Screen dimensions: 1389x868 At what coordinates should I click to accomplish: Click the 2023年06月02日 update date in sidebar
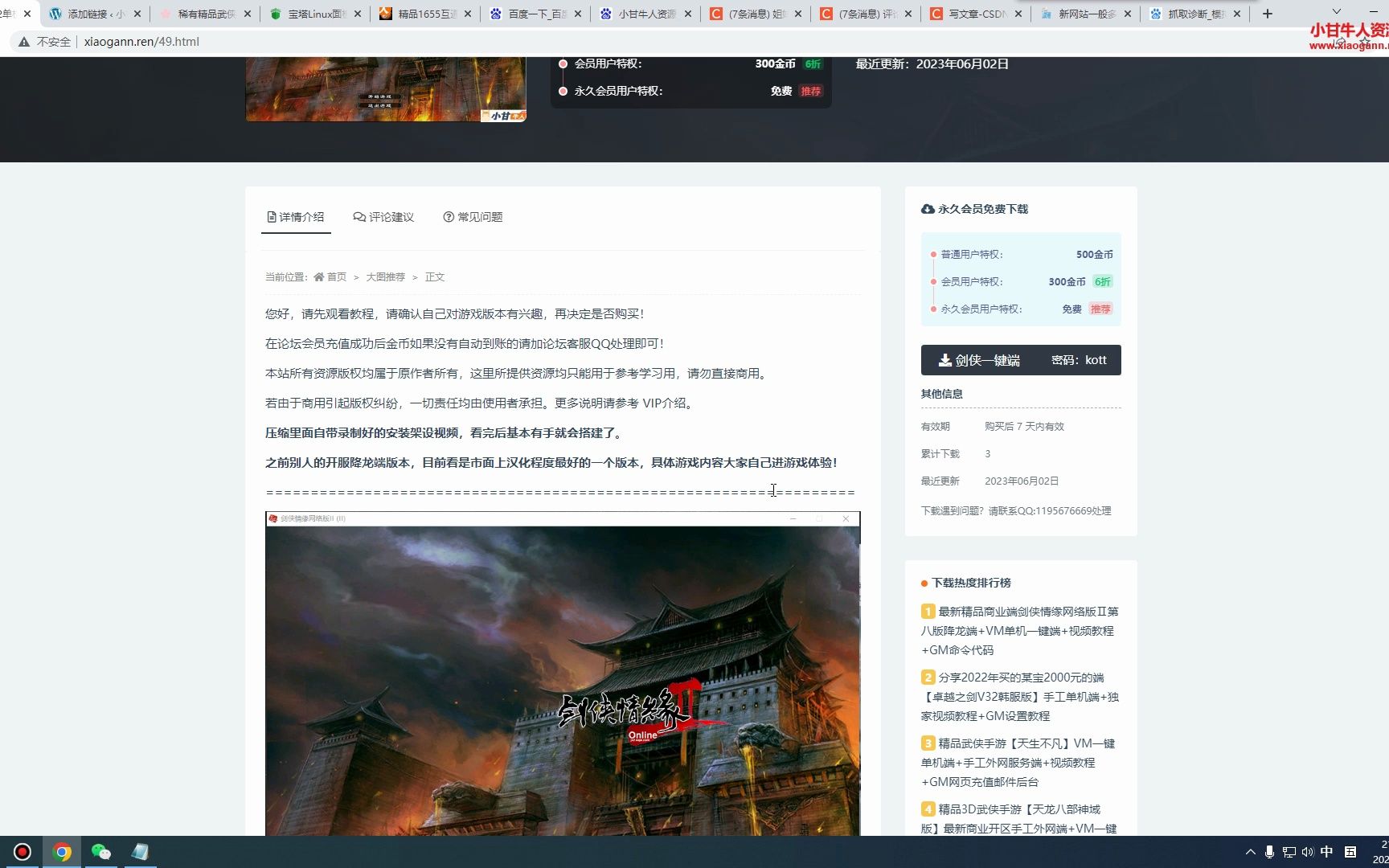point(1022,481)
